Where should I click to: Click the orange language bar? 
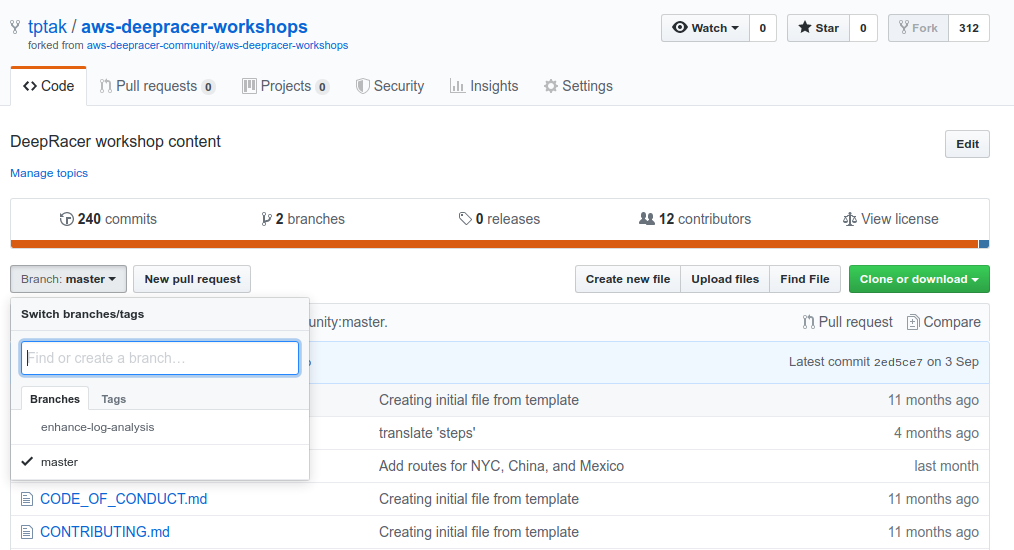point(494,244)
